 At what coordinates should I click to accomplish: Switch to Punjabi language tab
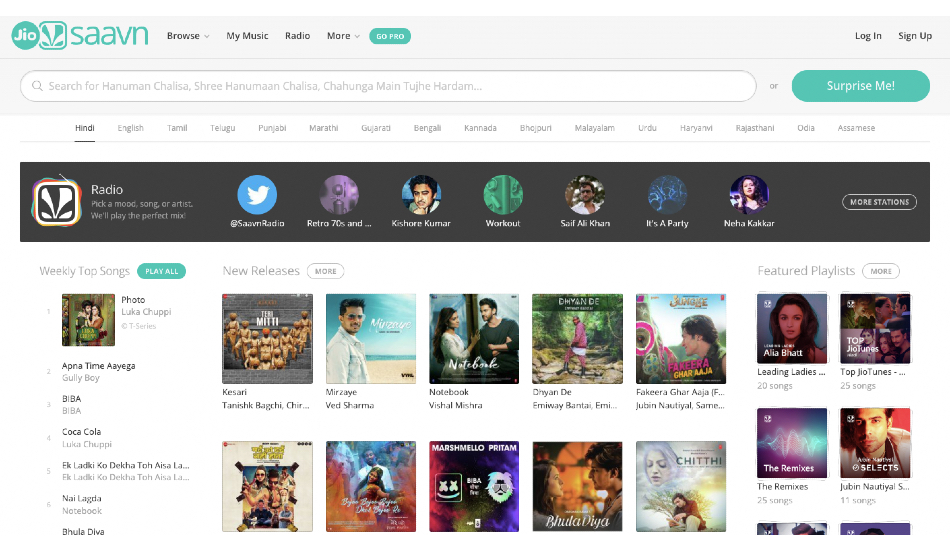272,128
